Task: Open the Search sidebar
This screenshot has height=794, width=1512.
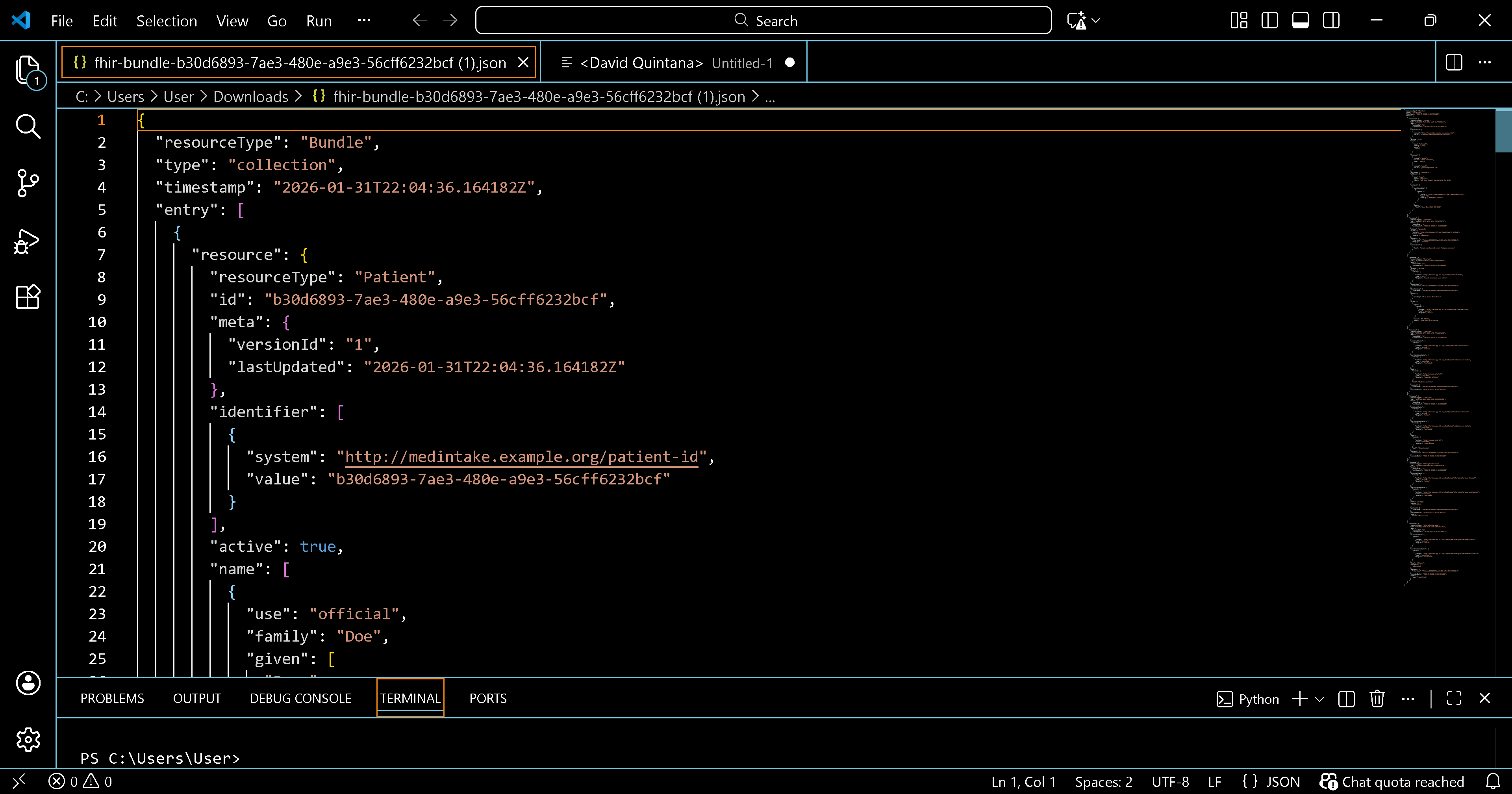Action: tap(28, 126)
